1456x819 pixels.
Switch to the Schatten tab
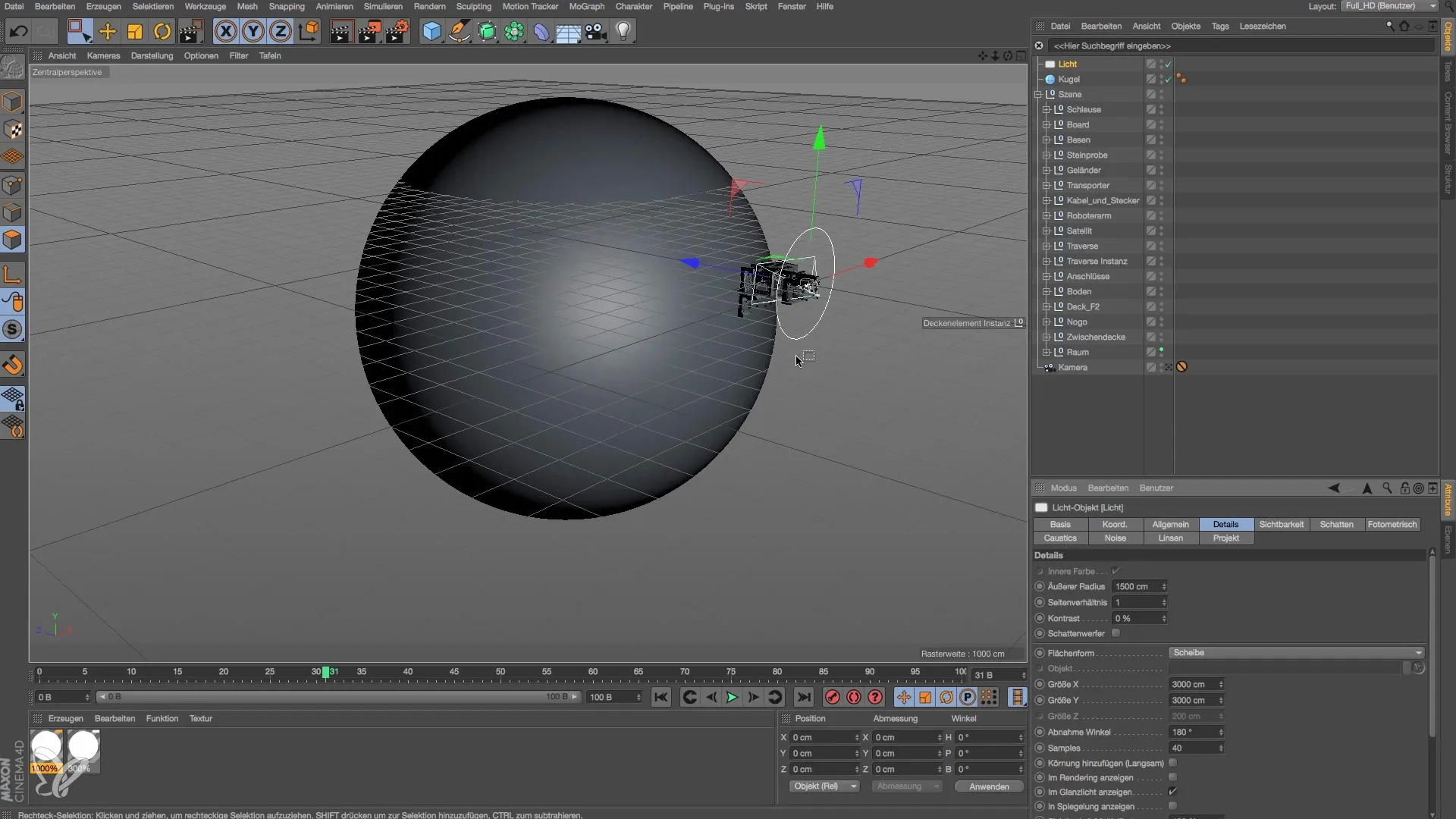coord(1336,524)
